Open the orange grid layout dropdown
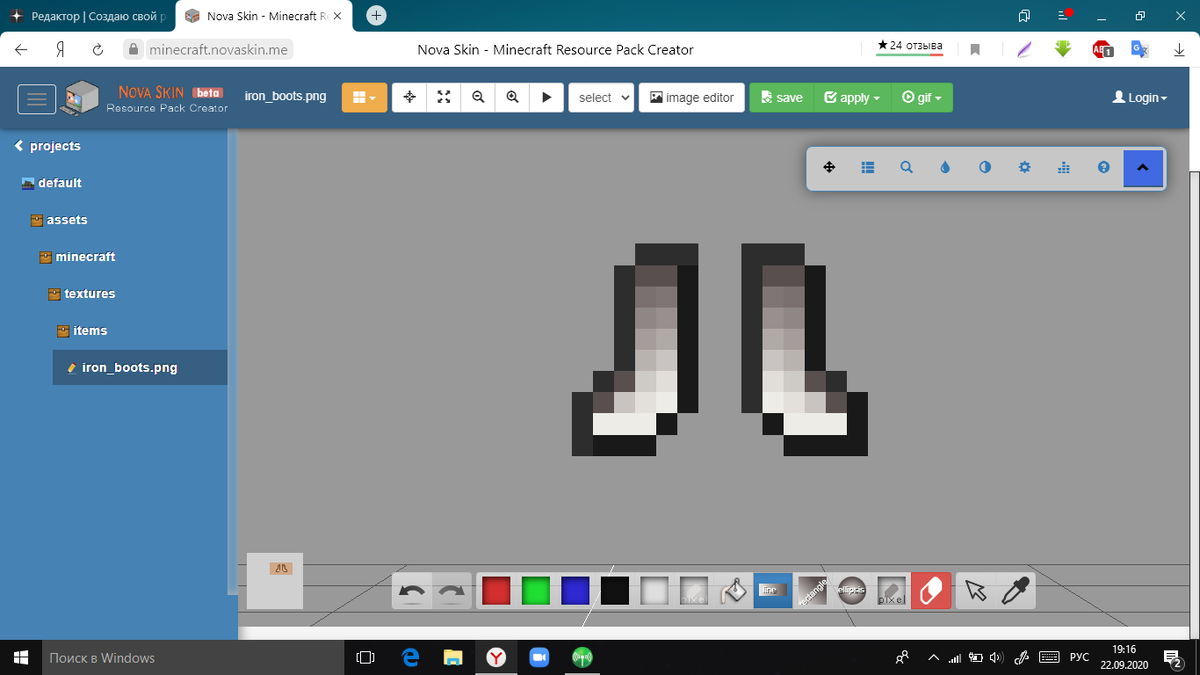Viewport: 1200px width, 675px height. [364, 98]
